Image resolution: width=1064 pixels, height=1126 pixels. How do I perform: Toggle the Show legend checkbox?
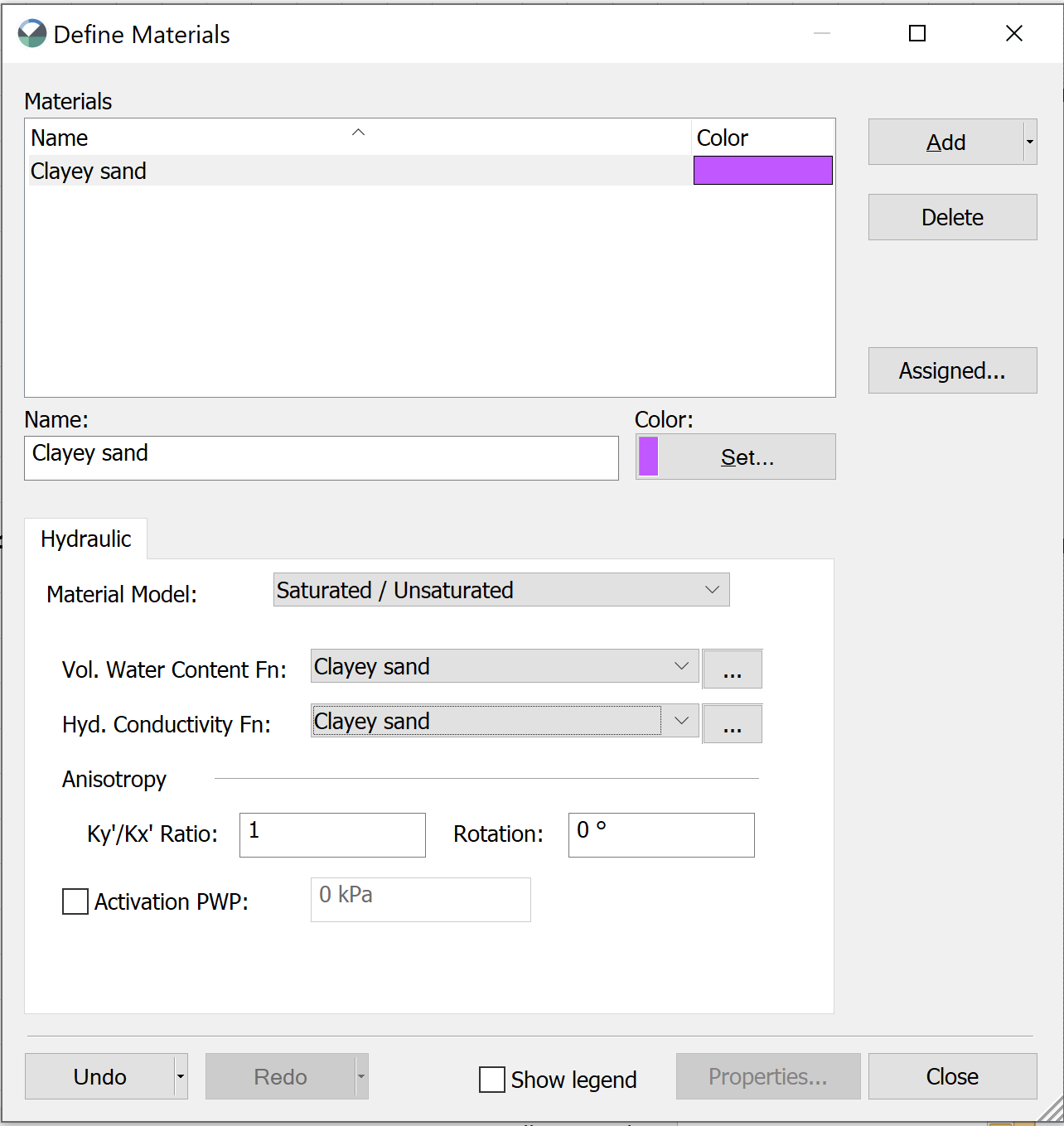(x=492, y=1080)
